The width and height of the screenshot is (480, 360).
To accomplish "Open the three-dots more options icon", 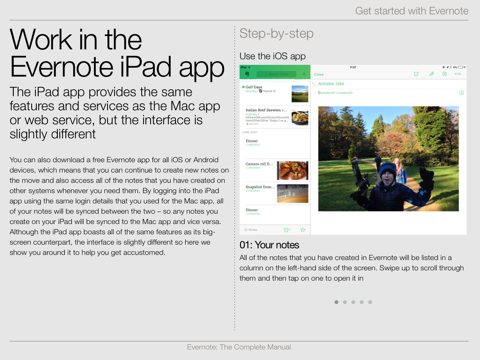I will click(458, 74).
